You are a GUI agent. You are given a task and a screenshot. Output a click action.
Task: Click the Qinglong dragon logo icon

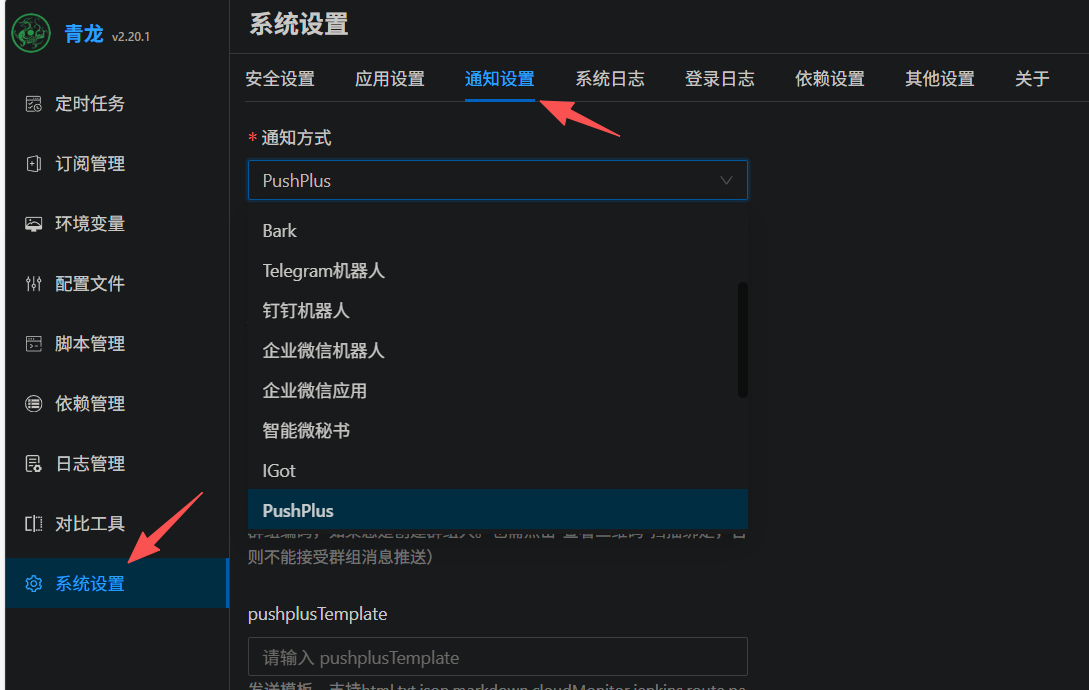(31, 33)
